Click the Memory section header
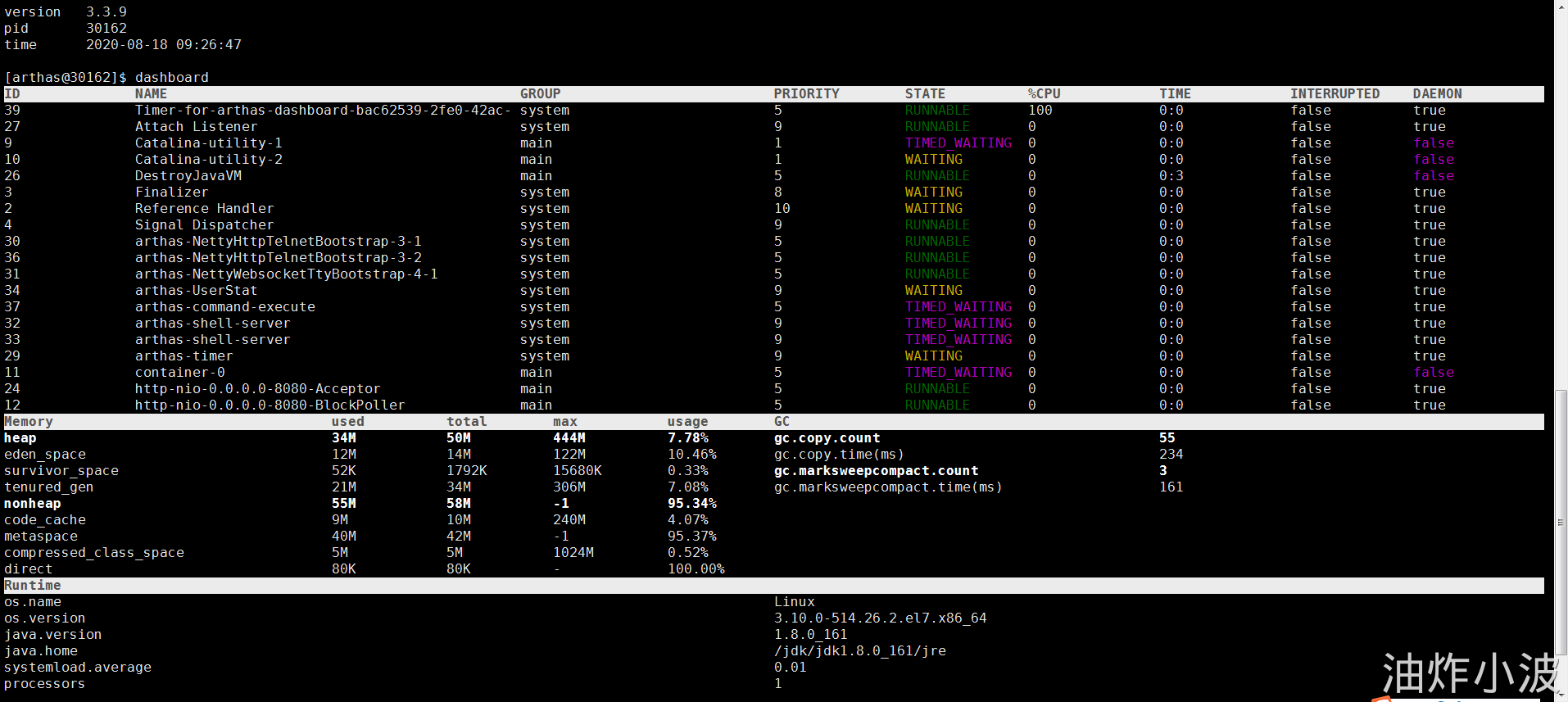Image resolution: width=1568 pixels, height=702 pixels. coord(29,422)
